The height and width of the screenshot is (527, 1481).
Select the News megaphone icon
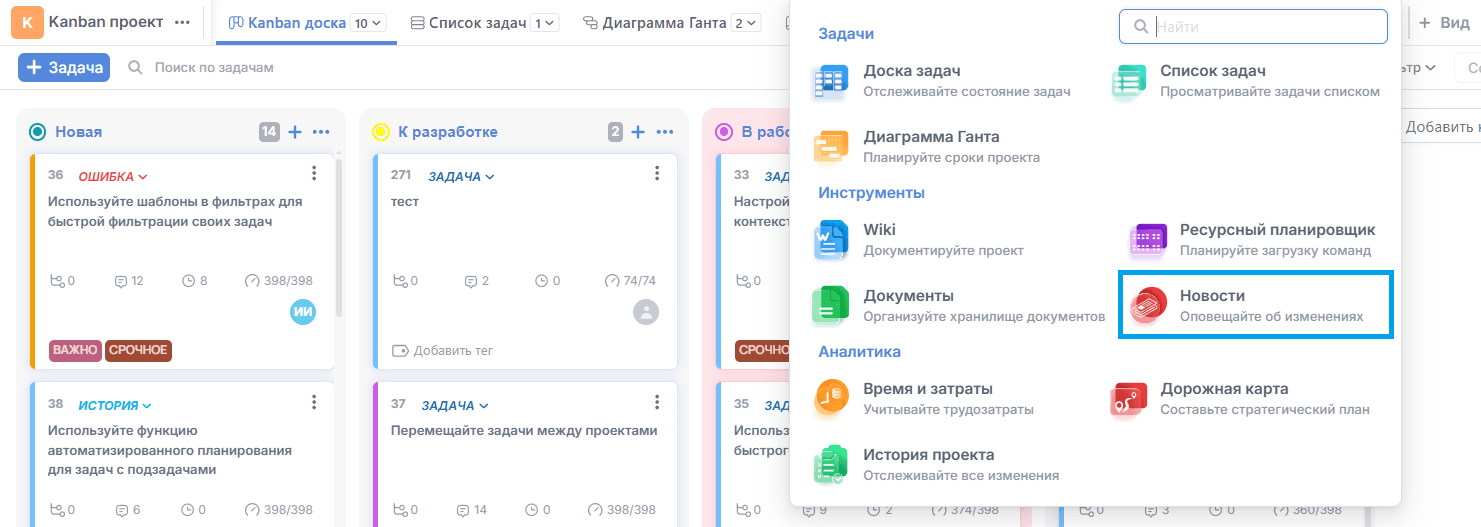(x=1147, y=306)
